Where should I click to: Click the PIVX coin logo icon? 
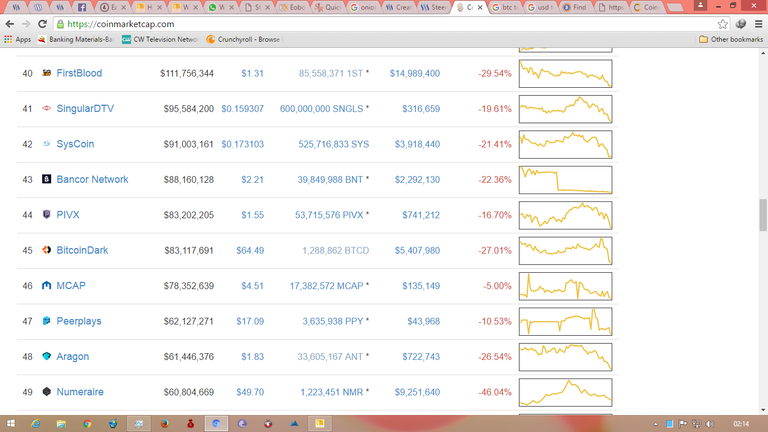(47, 215)
